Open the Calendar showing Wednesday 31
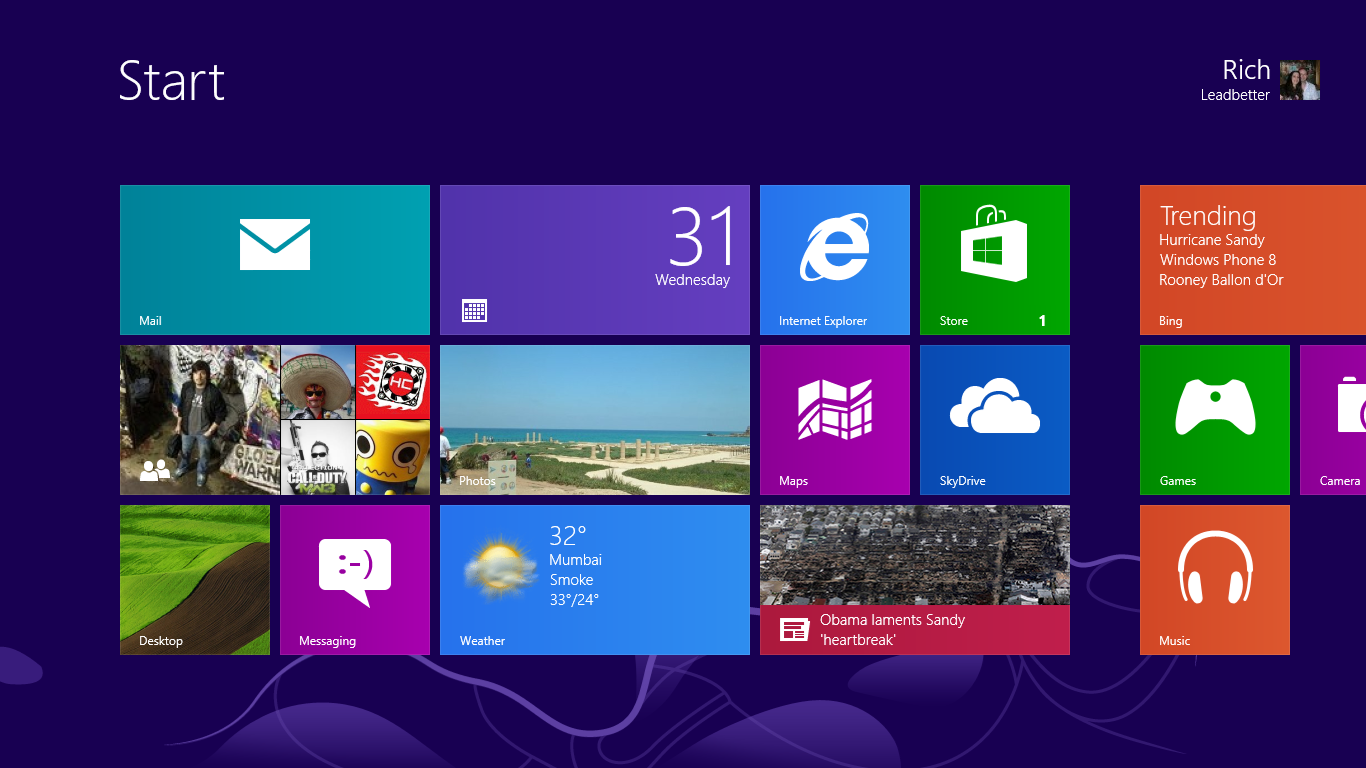This screenshot has height=768, width=1366. pyautogui.click(x=594, y=259)
